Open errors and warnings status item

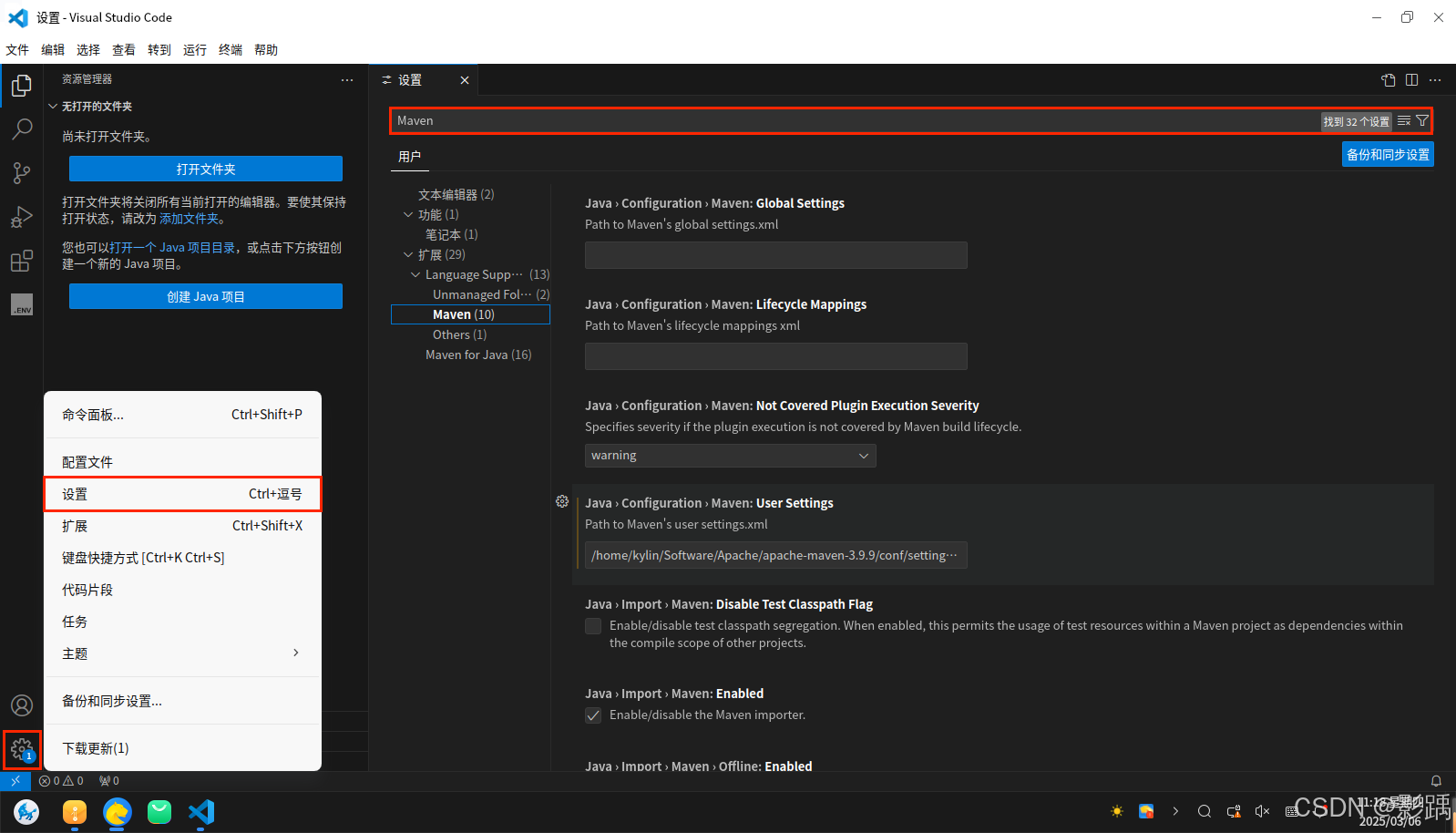[x=61, y=781]
